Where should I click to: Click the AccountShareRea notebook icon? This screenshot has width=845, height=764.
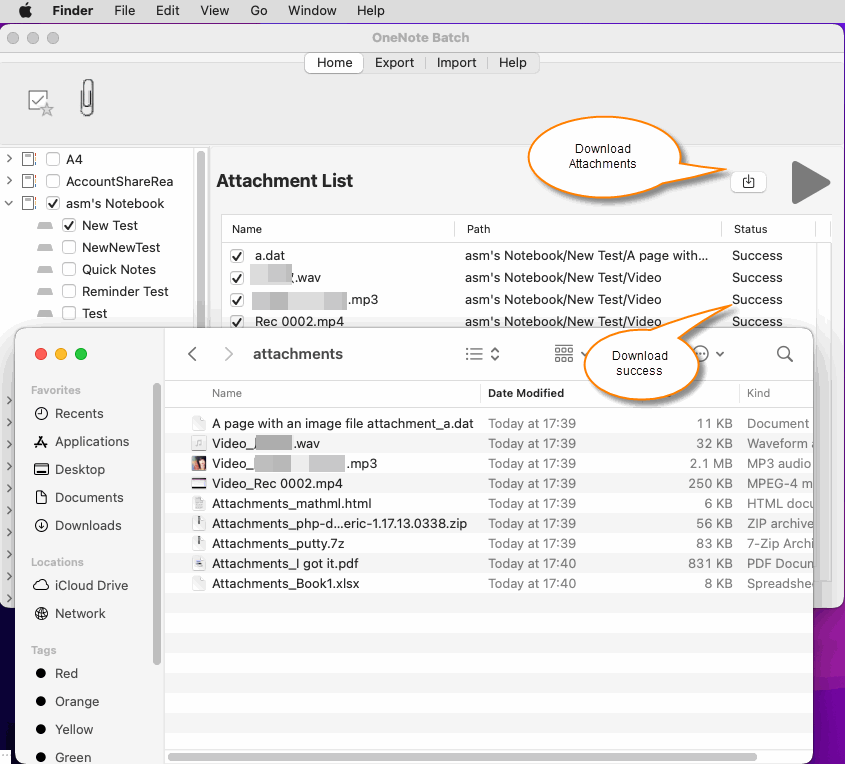tap(29, 181)
